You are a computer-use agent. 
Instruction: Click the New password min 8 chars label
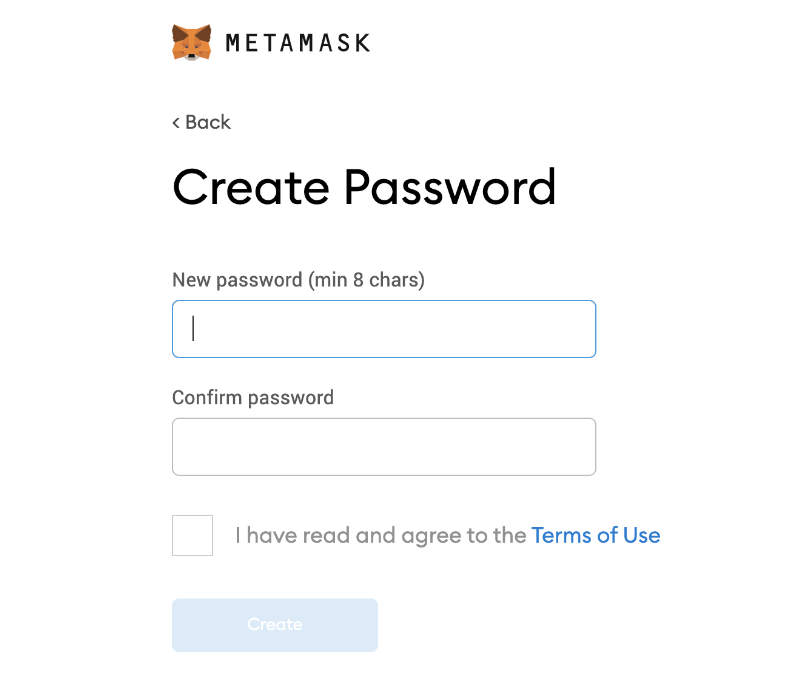click(x=297, y=280)
